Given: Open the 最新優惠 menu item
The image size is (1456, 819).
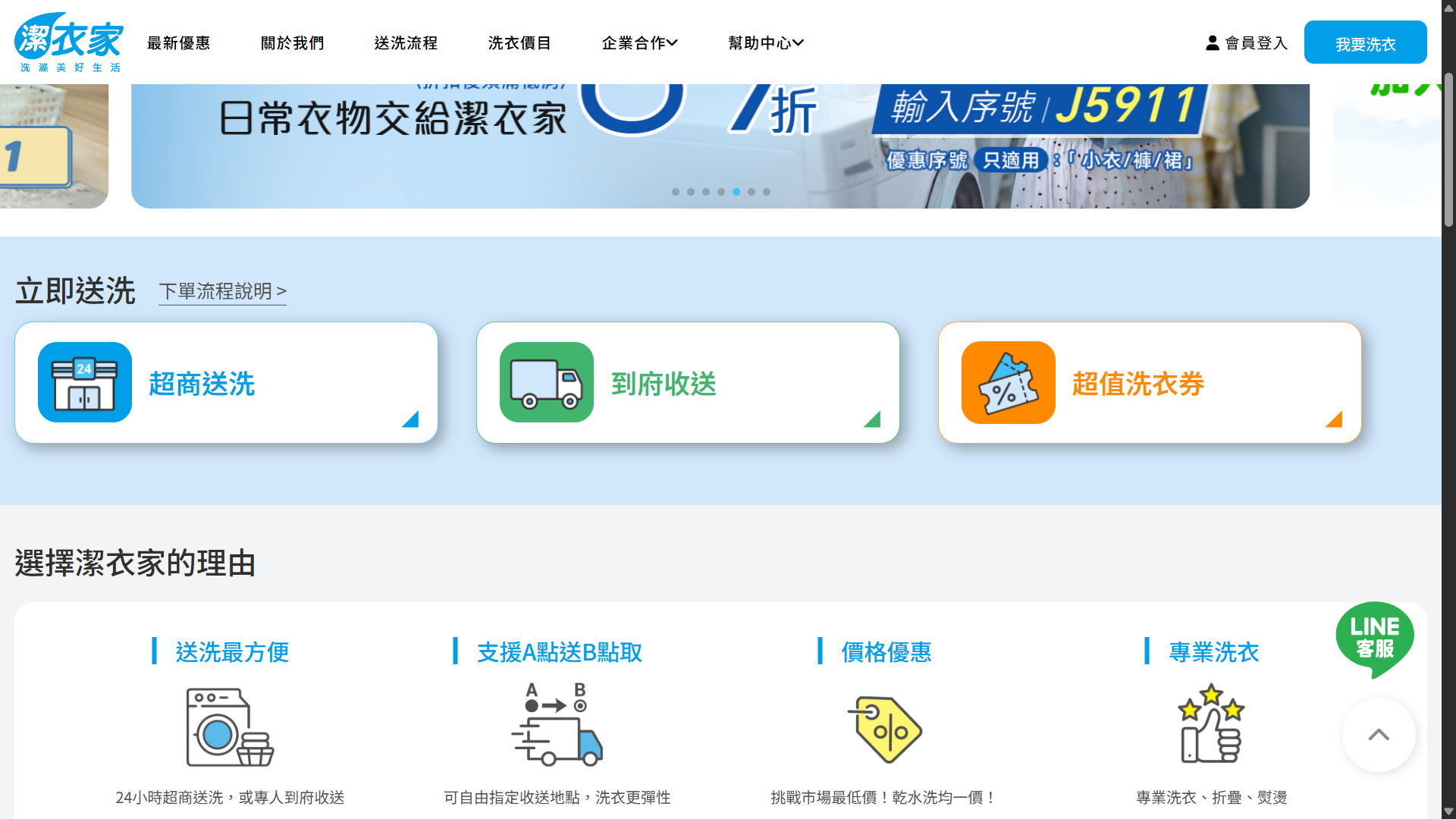Looking at the screenshot, I should pyautogui.click(x=178, y=43).
